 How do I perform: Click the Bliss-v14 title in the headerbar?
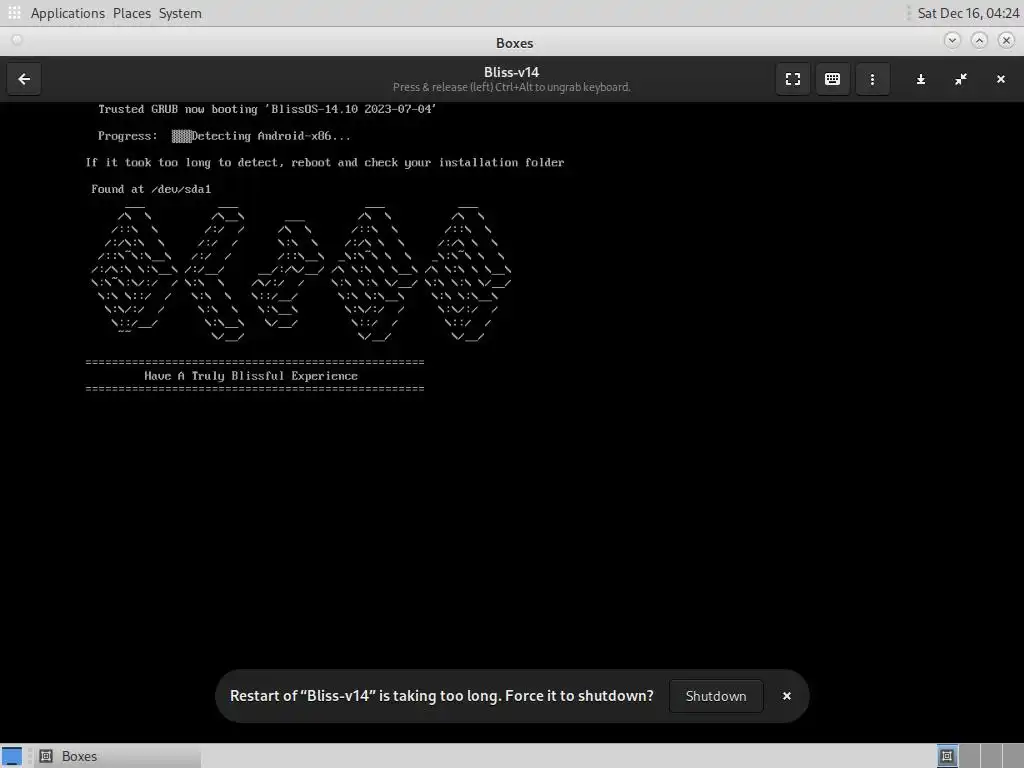click(x=511, y=72)
